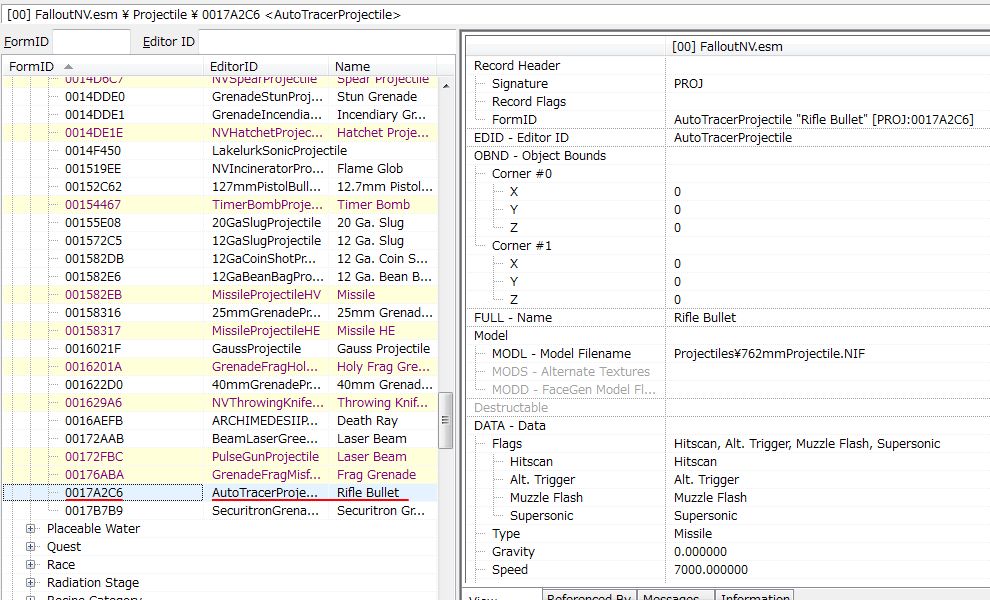Click the Type value Missile
990x600 pixels.
[x=693, y=534]
